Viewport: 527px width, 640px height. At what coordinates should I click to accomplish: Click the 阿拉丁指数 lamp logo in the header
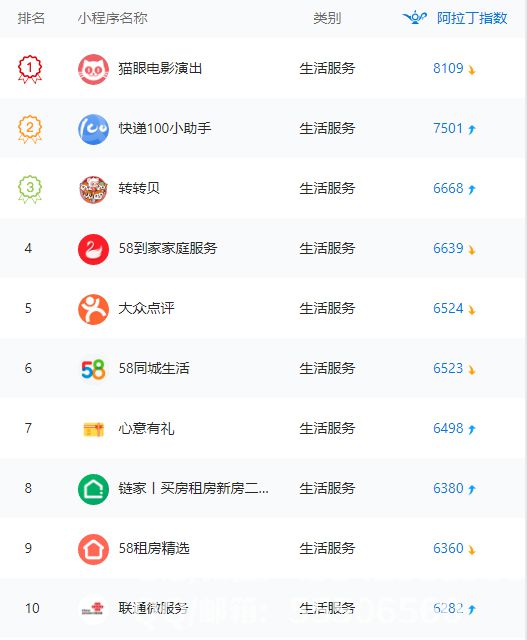[x=415, y=18]
